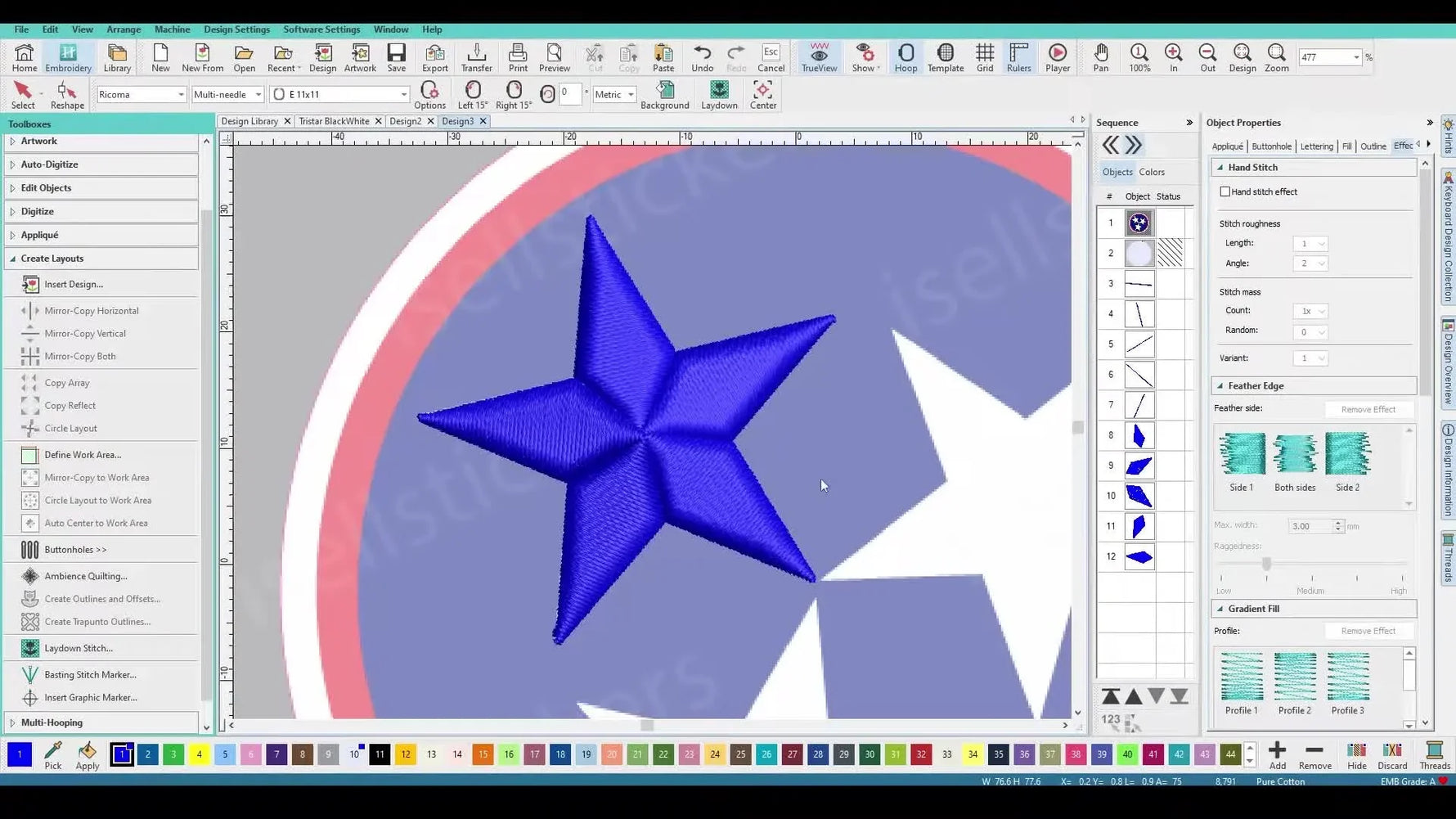Open the zoom percentage dropdown

click(1356, 57)
